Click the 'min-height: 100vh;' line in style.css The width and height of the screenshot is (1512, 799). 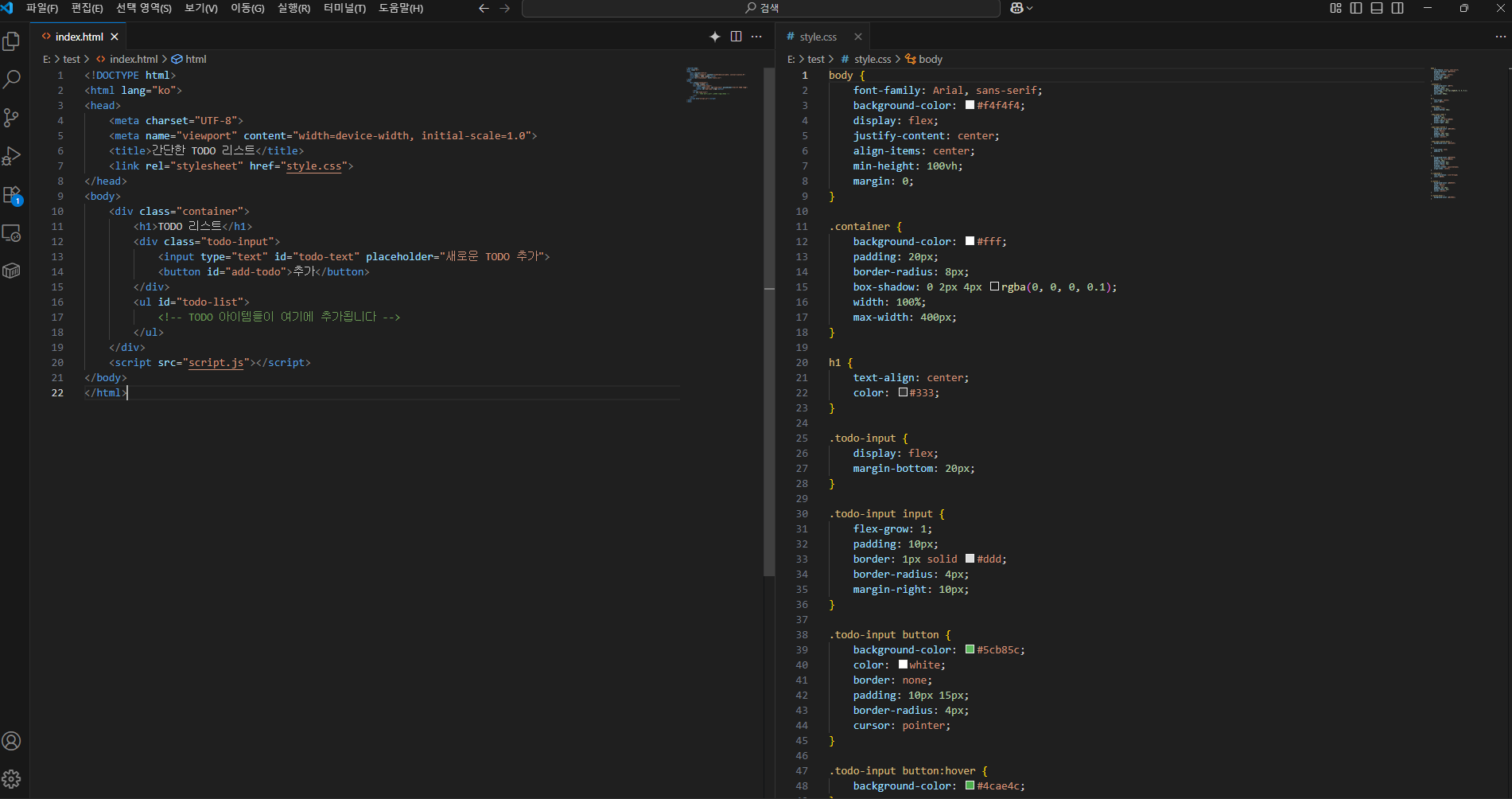(x=908, y=166)
